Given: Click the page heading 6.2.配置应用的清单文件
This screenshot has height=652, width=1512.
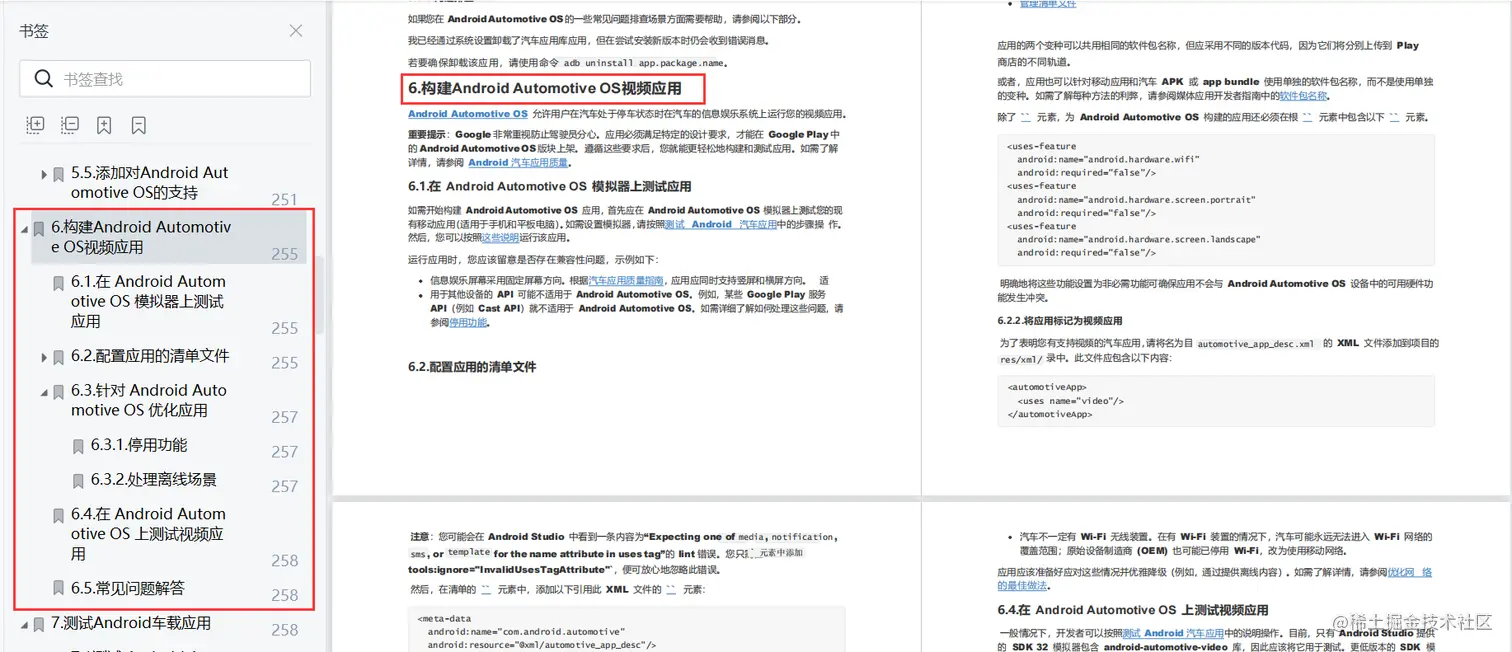Looking at the screenshot, I should pyautogui.click(x=472, y=367).
